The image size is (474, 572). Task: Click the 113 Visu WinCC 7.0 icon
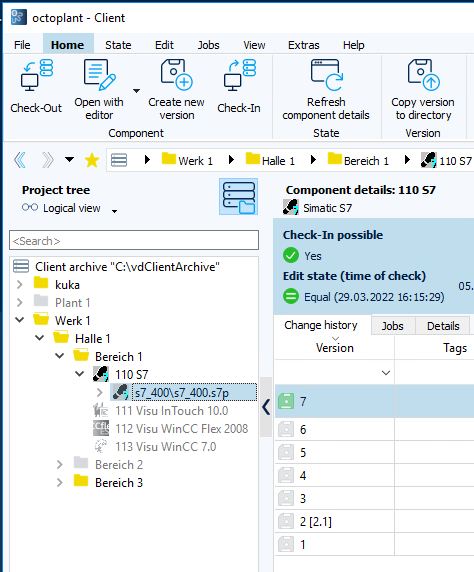pyautogui.click(x=101, y=446)
